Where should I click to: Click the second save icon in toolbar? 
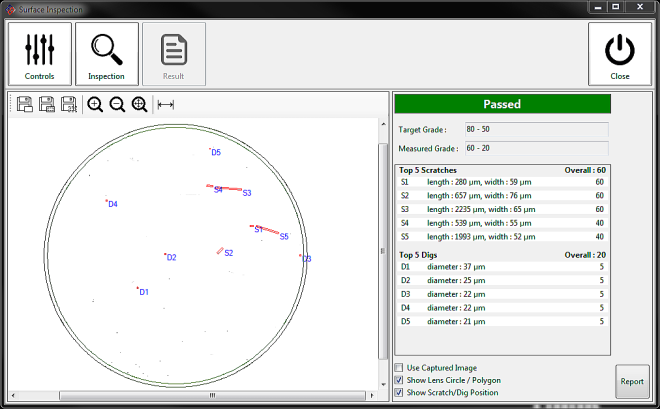click(x=47, y=105)
